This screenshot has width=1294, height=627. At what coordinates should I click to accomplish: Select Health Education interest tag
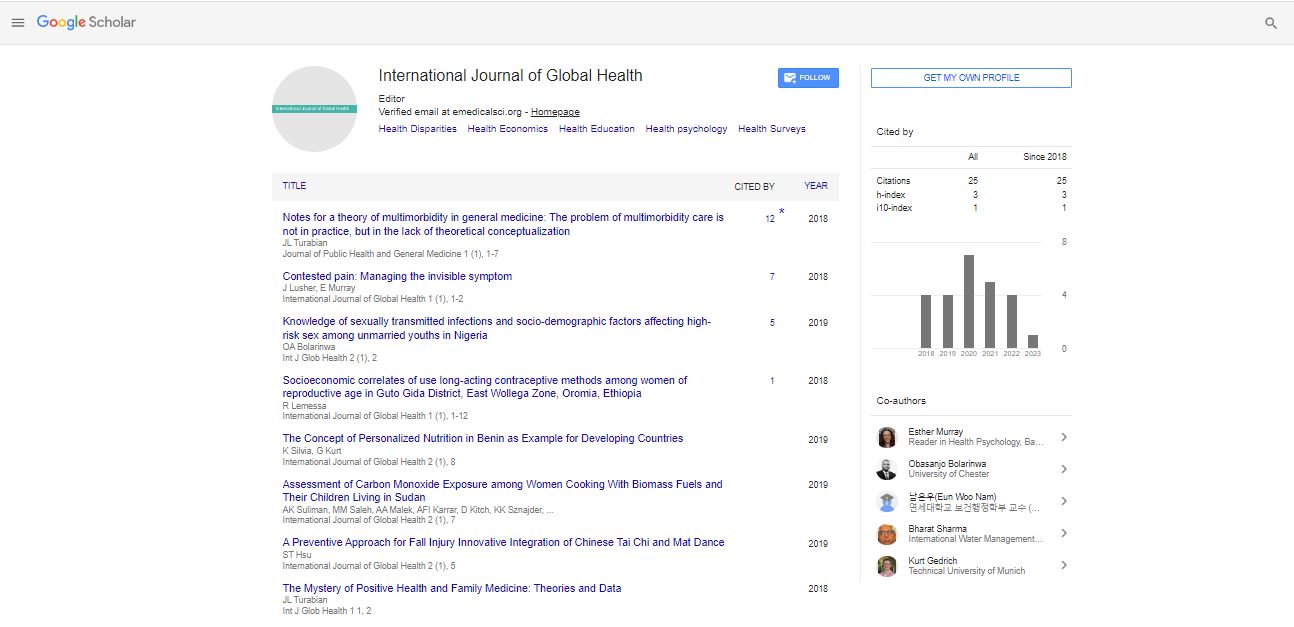coord(597,129)
